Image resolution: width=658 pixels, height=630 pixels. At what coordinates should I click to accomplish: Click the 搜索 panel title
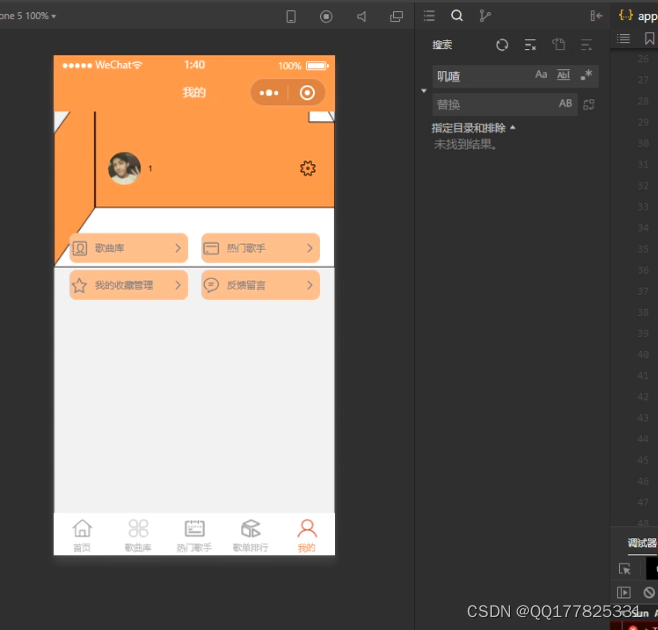pyautogui.click(x=442, y=44)
